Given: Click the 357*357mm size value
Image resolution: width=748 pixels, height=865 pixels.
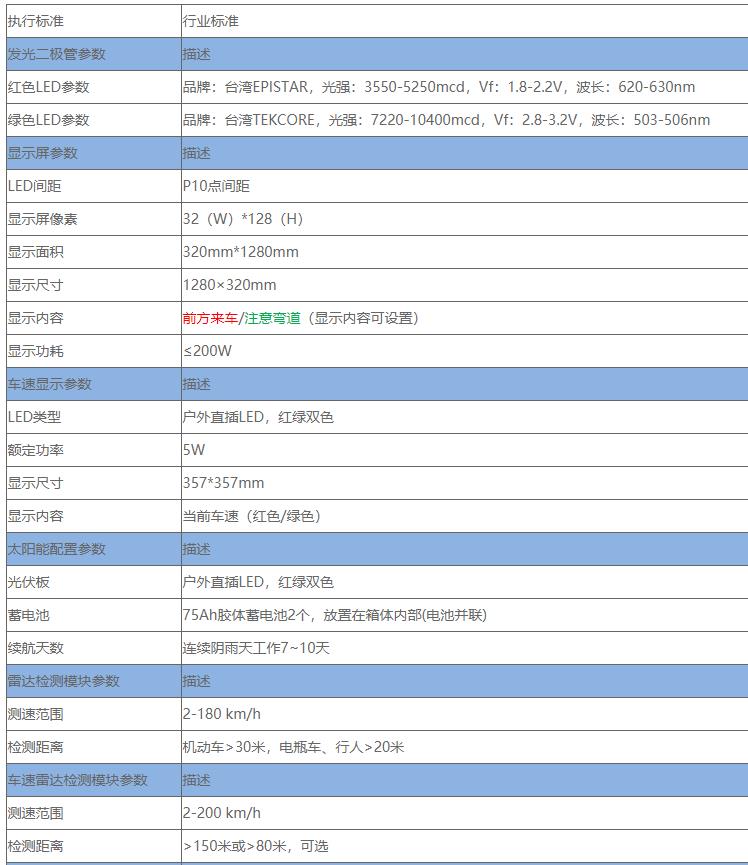Looking at the screenshot, I should (223, 483).
